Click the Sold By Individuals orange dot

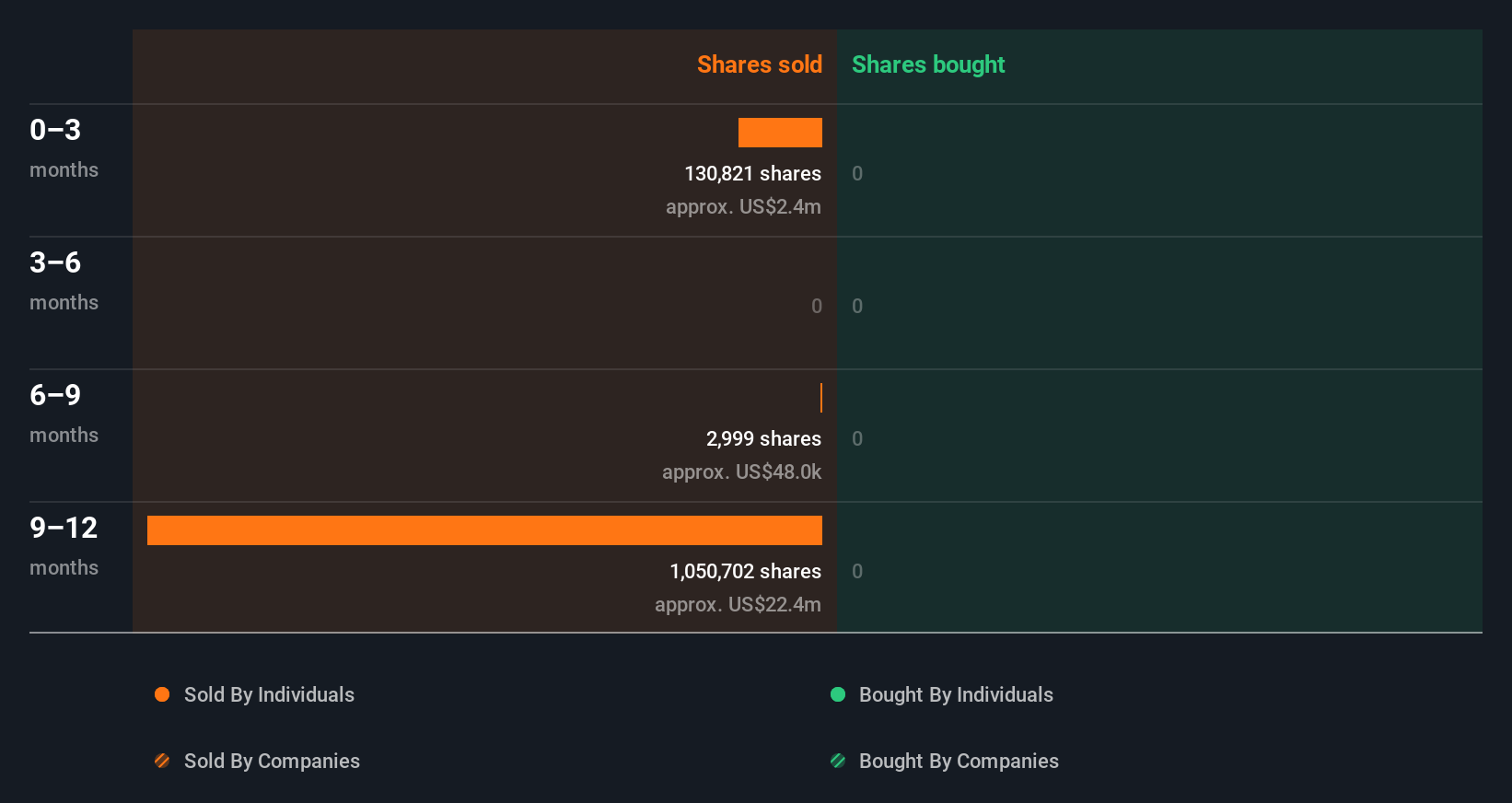(x=162, y=694)
